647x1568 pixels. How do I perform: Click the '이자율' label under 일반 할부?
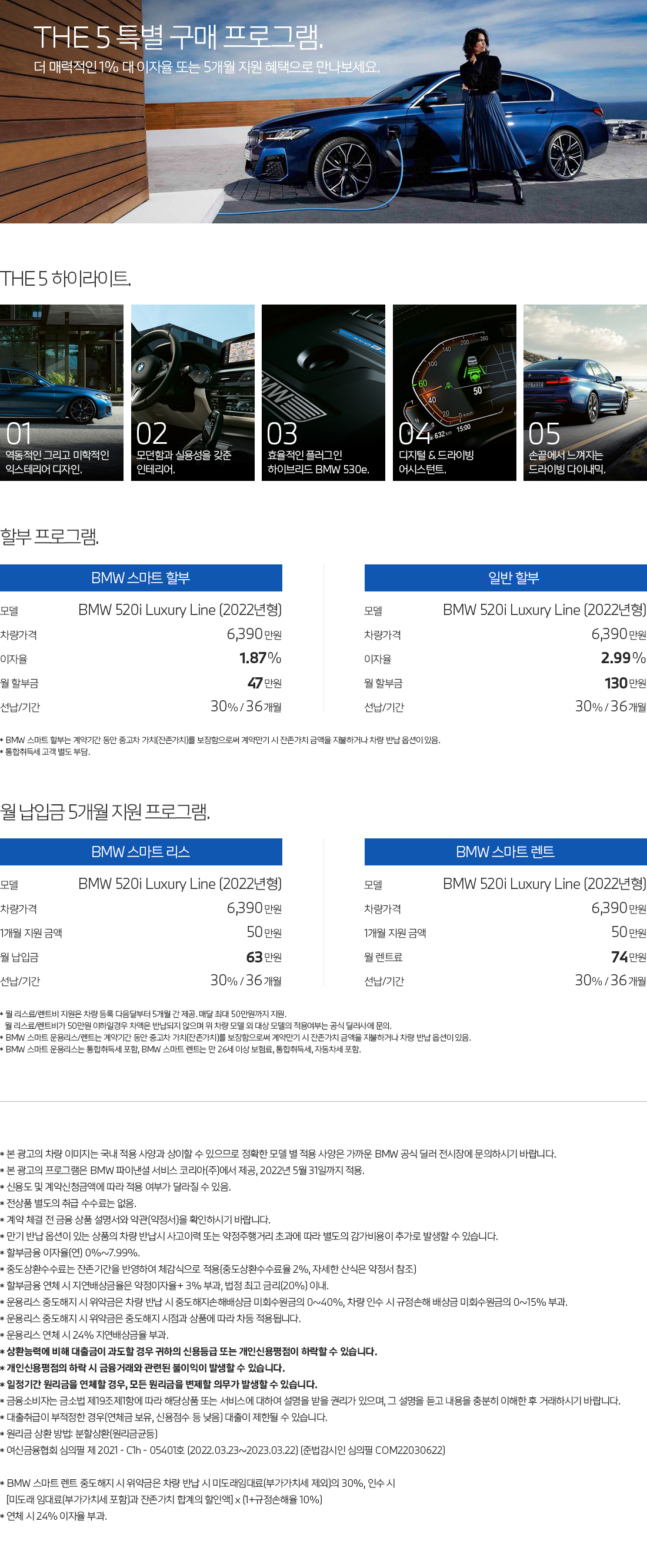point(378,659)
